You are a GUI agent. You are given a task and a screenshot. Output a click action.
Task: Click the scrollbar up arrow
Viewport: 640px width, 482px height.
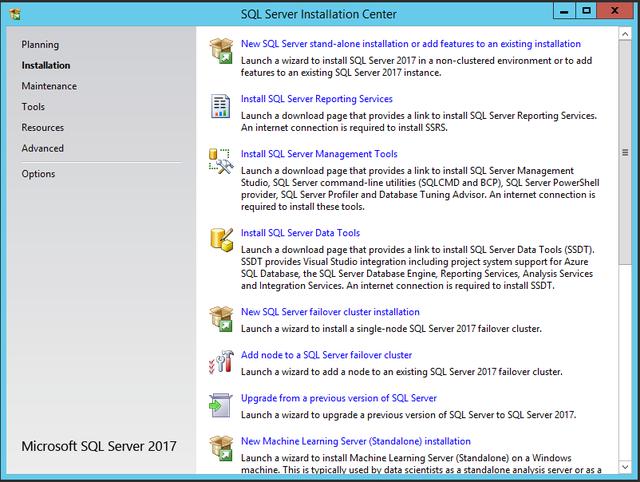pos(625,34)
